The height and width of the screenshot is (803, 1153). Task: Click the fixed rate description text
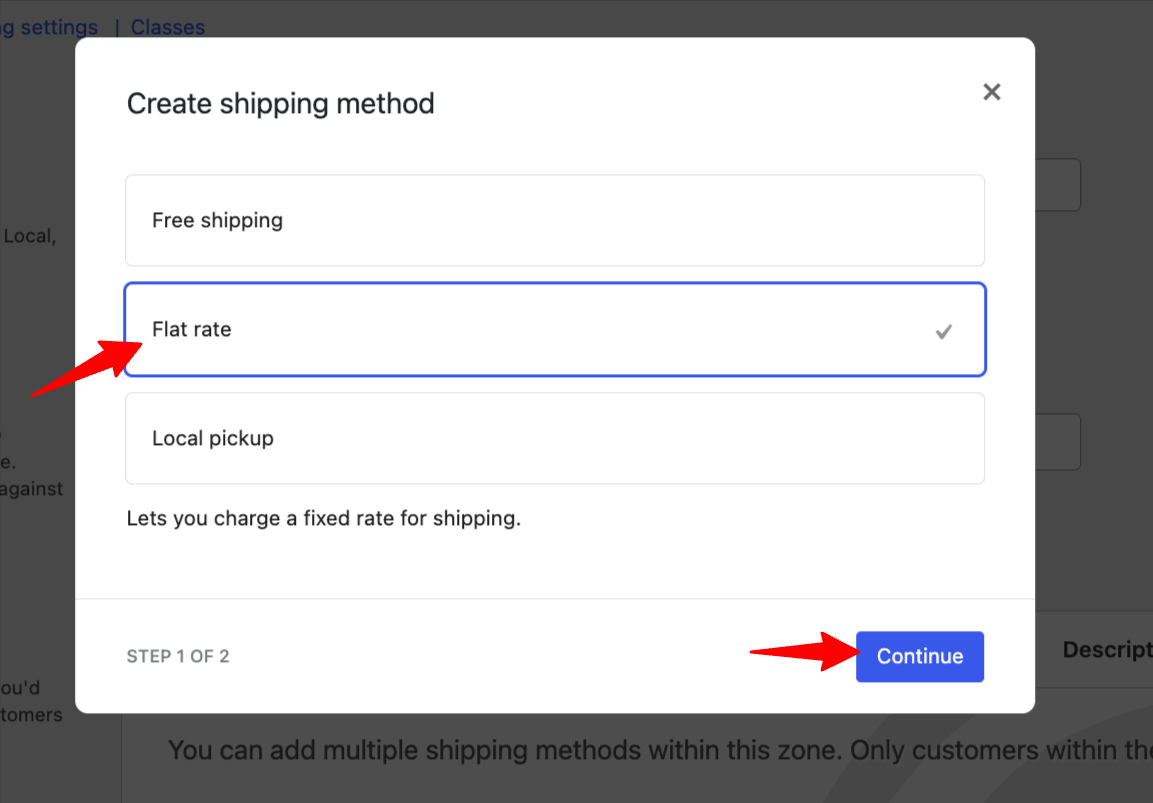tap(323, 519)
